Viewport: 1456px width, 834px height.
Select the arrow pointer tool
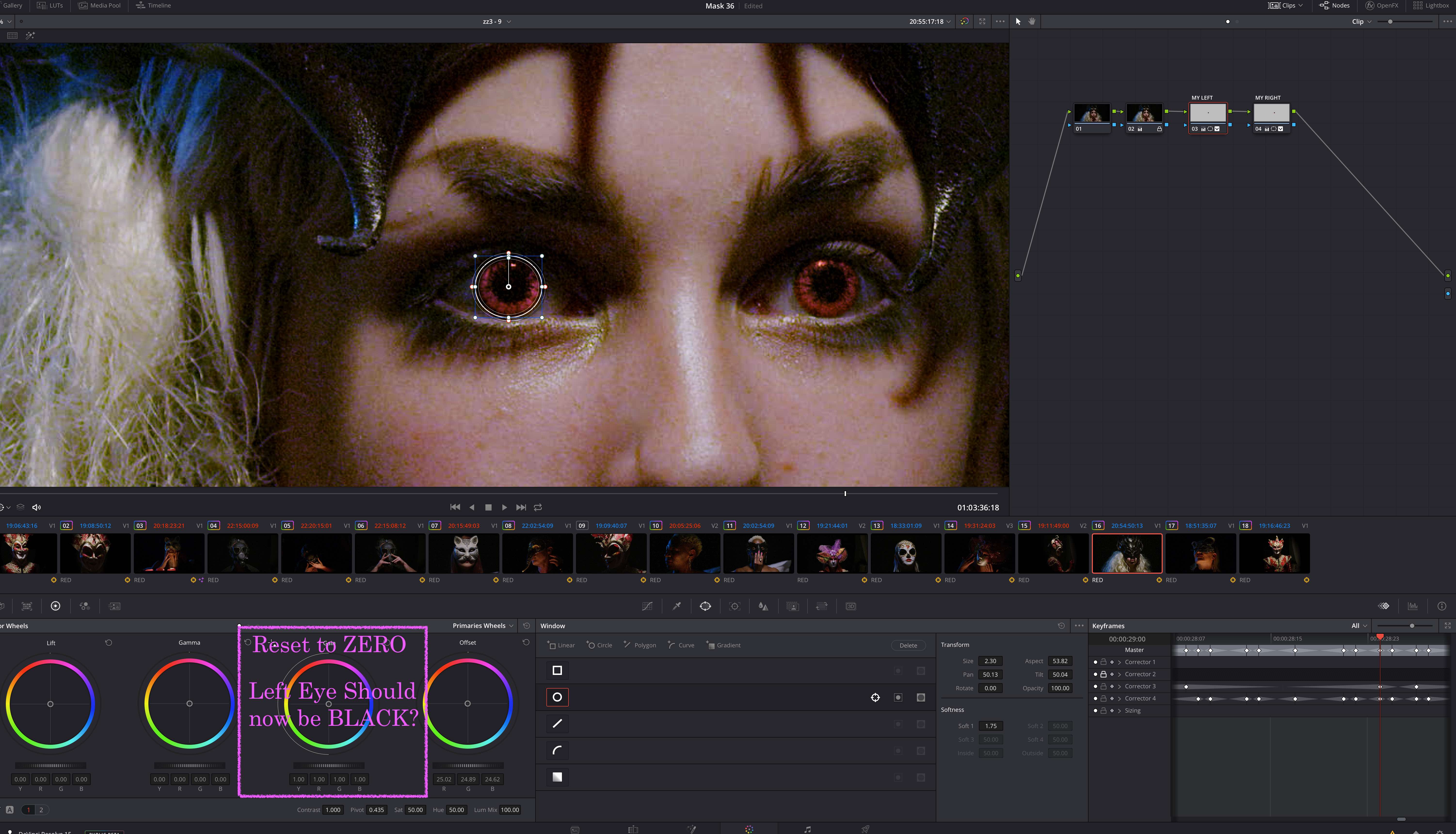1018,21
